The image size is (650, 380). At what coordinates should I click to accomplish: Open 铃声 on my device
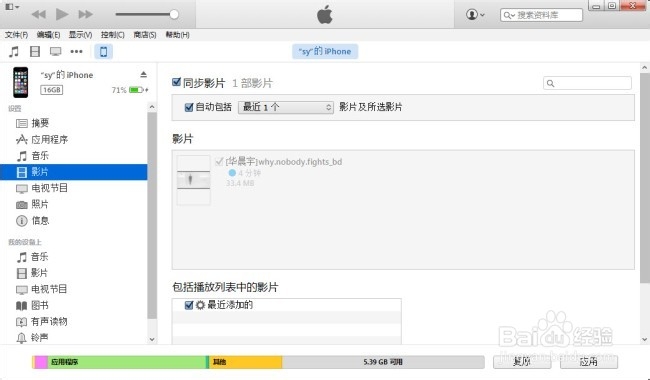74,338
